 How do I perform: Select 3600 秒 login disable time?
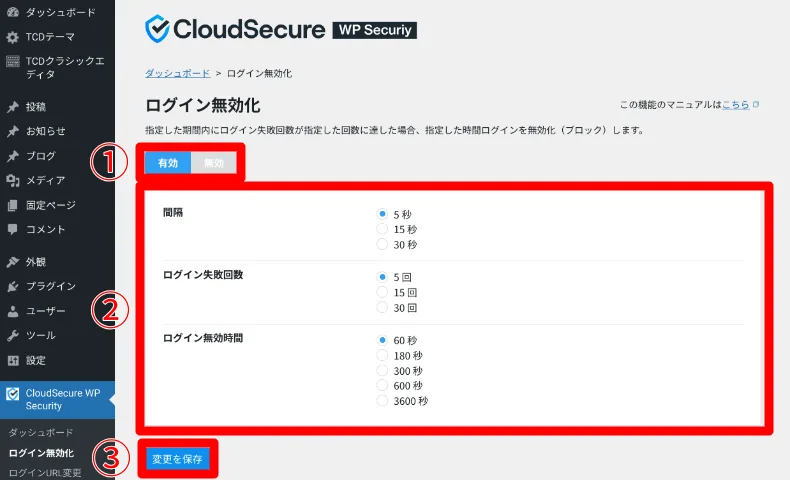tap(382, 401)
